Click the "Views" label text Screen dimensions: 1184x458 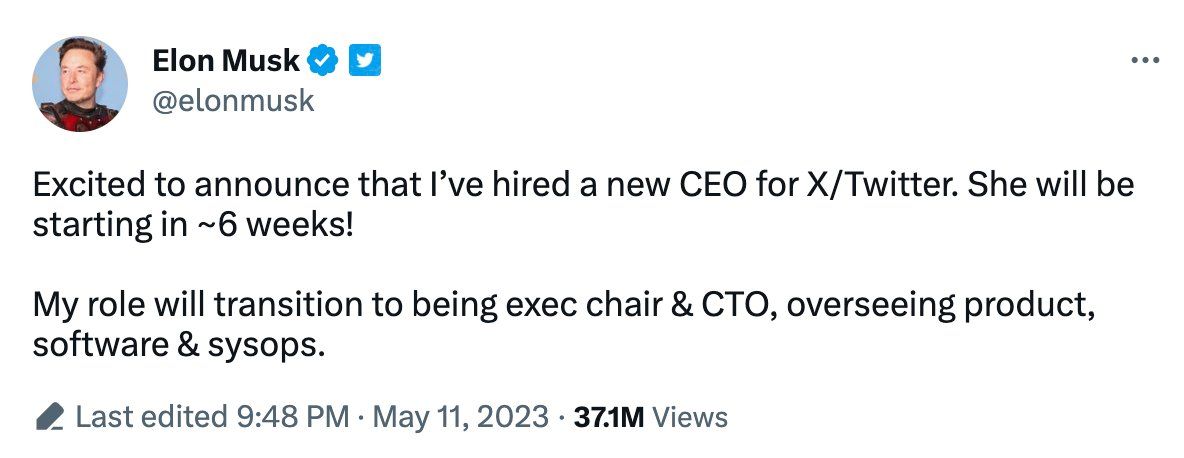689,417
